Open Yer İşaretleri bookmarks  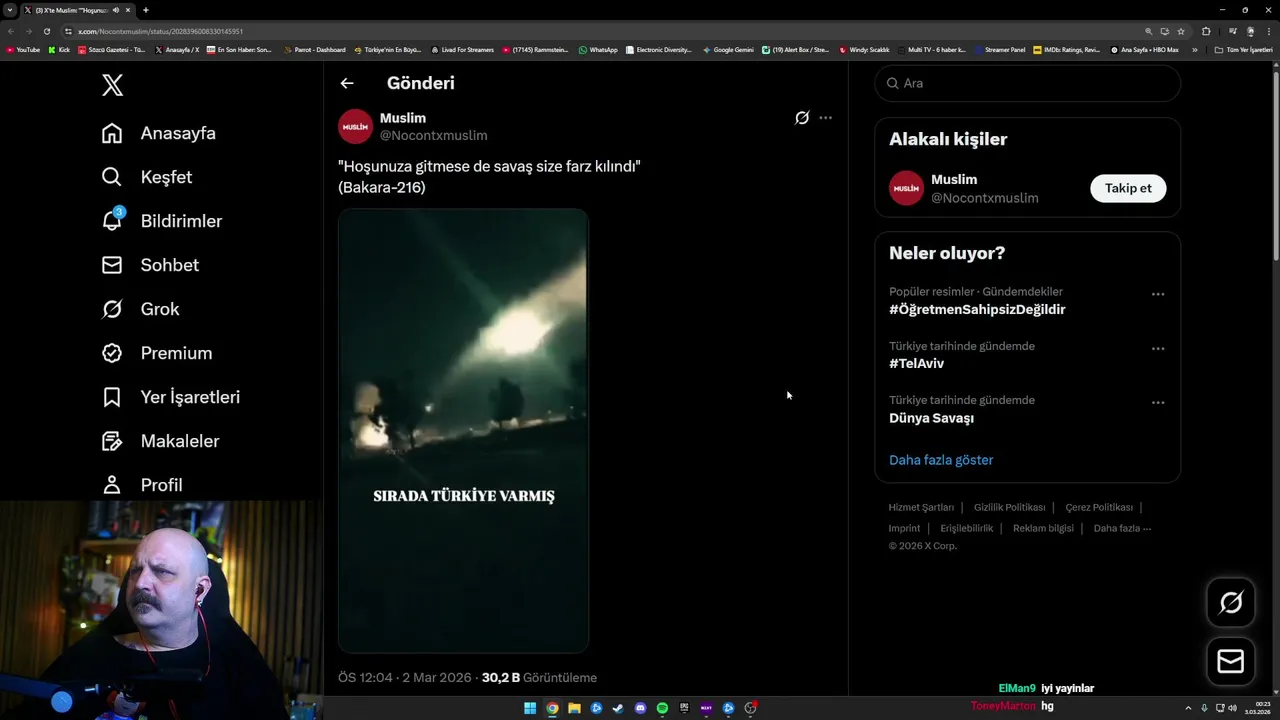[171, 397]
